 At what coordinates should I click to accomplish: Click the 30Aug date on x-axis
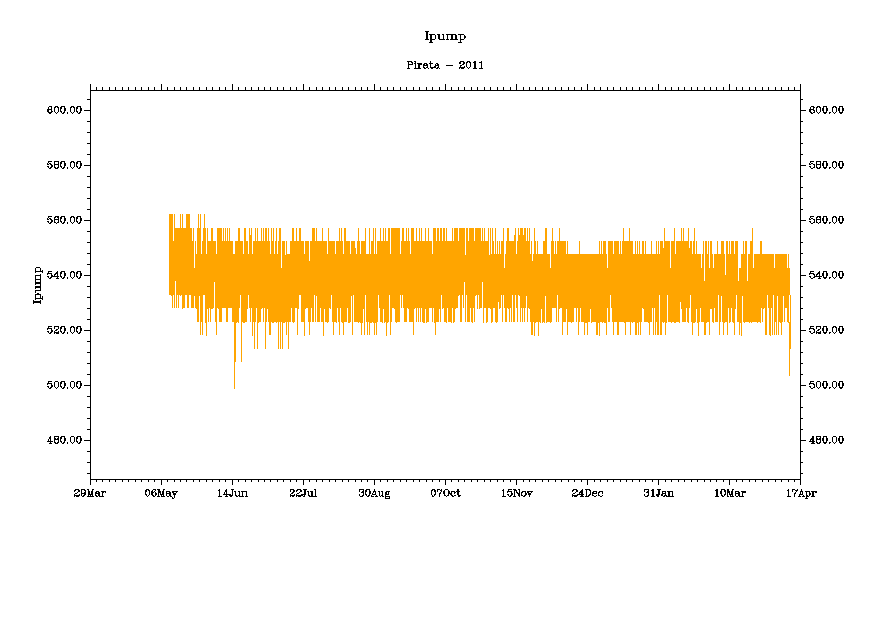[374, 493]
